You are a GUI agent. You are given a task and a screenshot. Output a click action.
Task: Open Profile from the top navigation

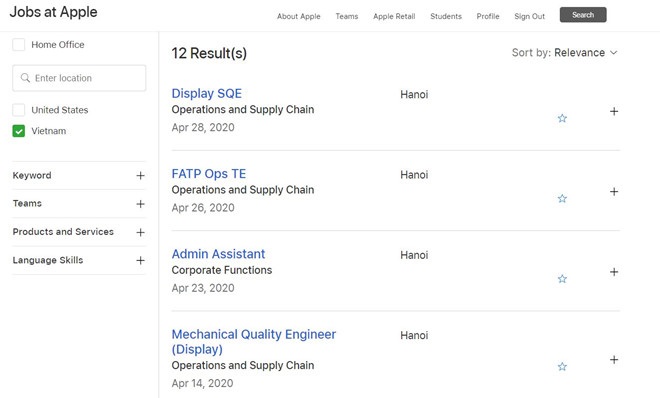[x=488, y=16]
